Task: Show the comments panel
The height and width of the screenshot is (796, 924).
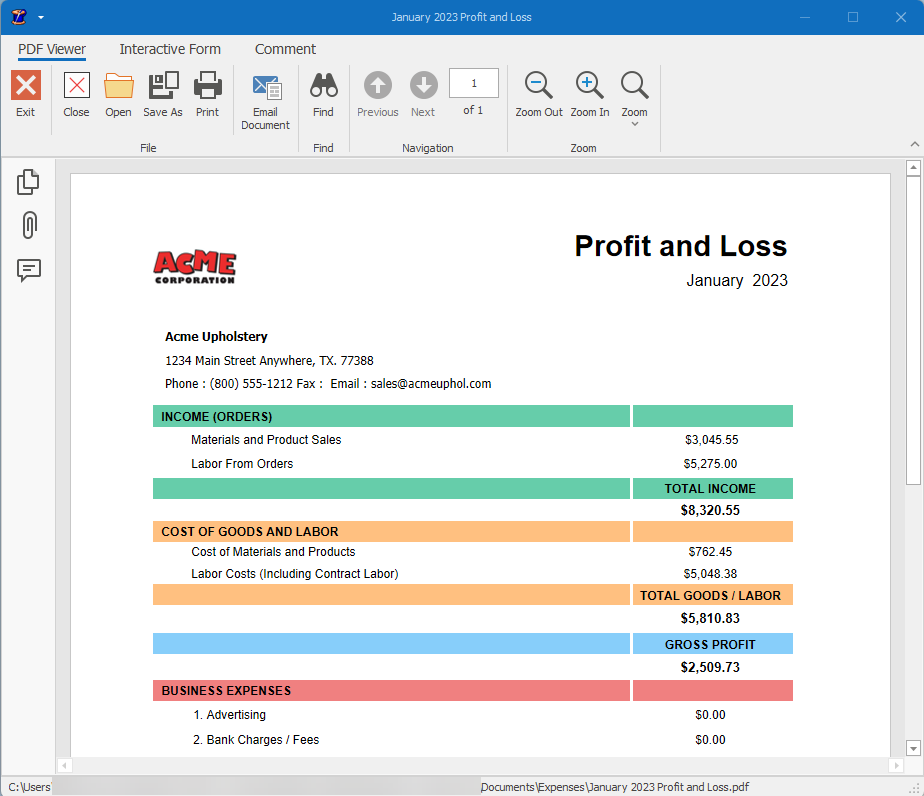Action: [28, 270]
